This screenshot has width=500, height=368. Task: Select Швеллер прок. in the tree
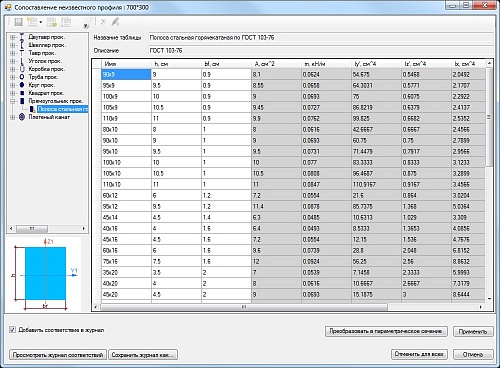pyautogui.click(x=47, y=45)
